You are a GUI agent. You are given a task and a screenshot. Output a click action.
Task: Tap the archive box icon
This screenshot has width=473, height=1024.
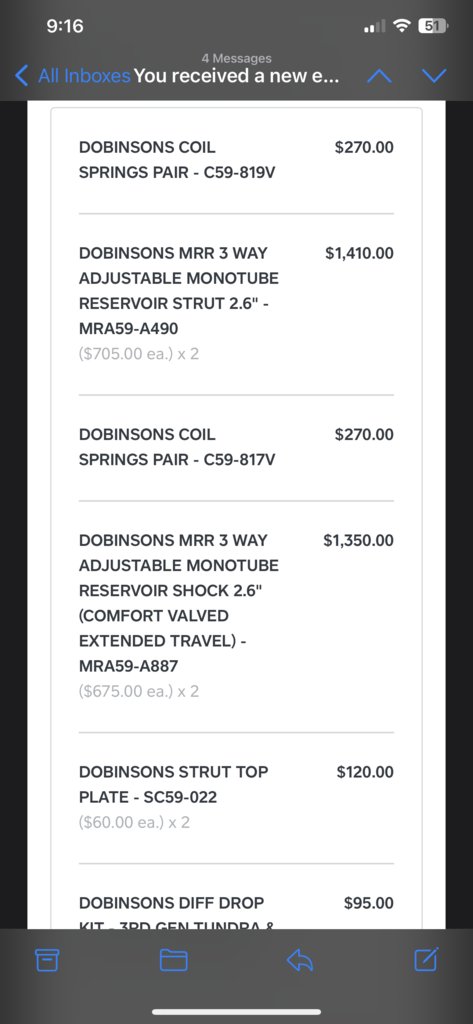point(47,959)
